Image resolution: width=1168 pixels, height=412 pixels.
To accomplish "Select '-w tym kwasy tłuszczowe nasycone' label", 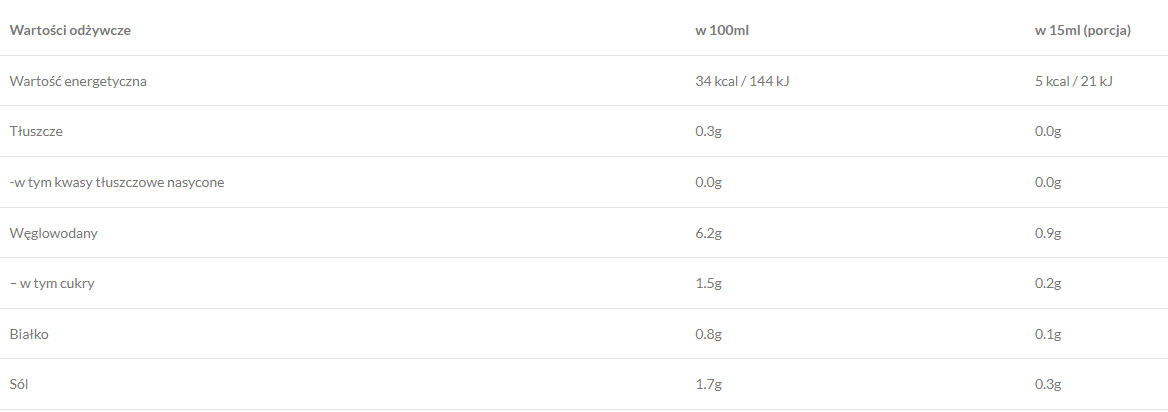I will (x=117, y=182).
